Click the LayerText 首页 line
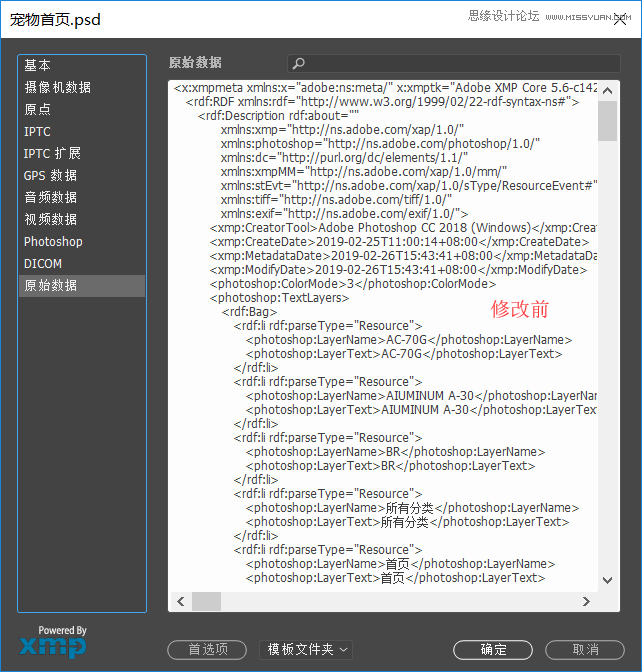The height and width of the screenshot is (672, 642). (395, 578)
